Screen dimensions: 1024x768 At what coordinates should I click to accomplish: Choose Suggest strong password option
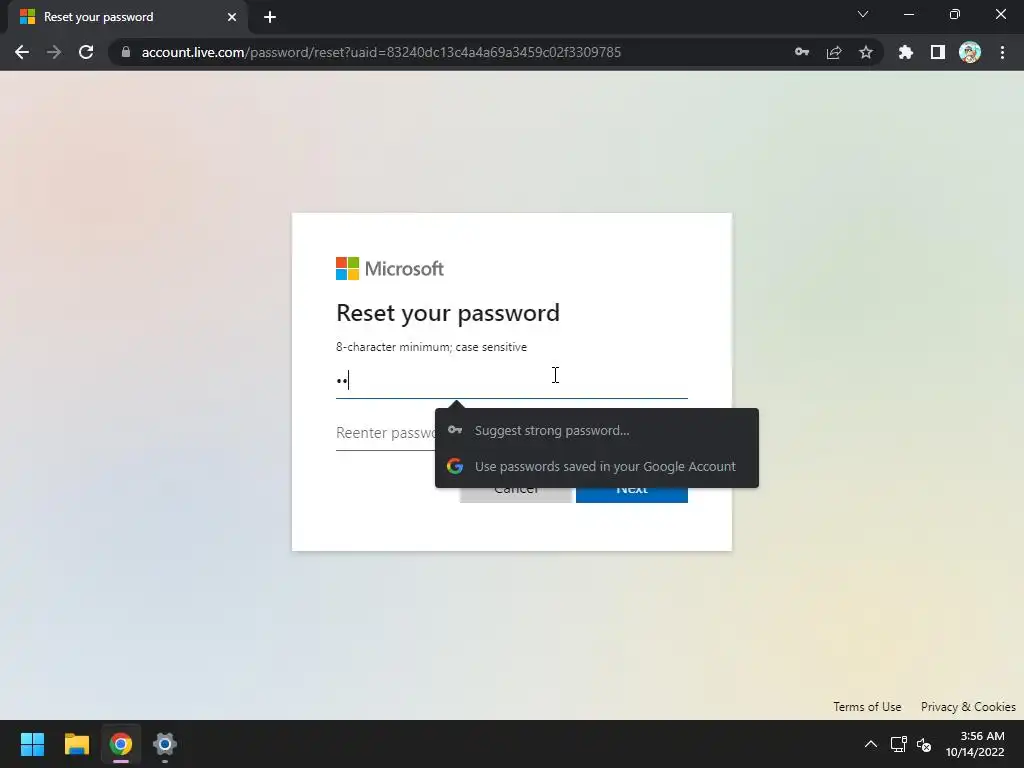597,430
